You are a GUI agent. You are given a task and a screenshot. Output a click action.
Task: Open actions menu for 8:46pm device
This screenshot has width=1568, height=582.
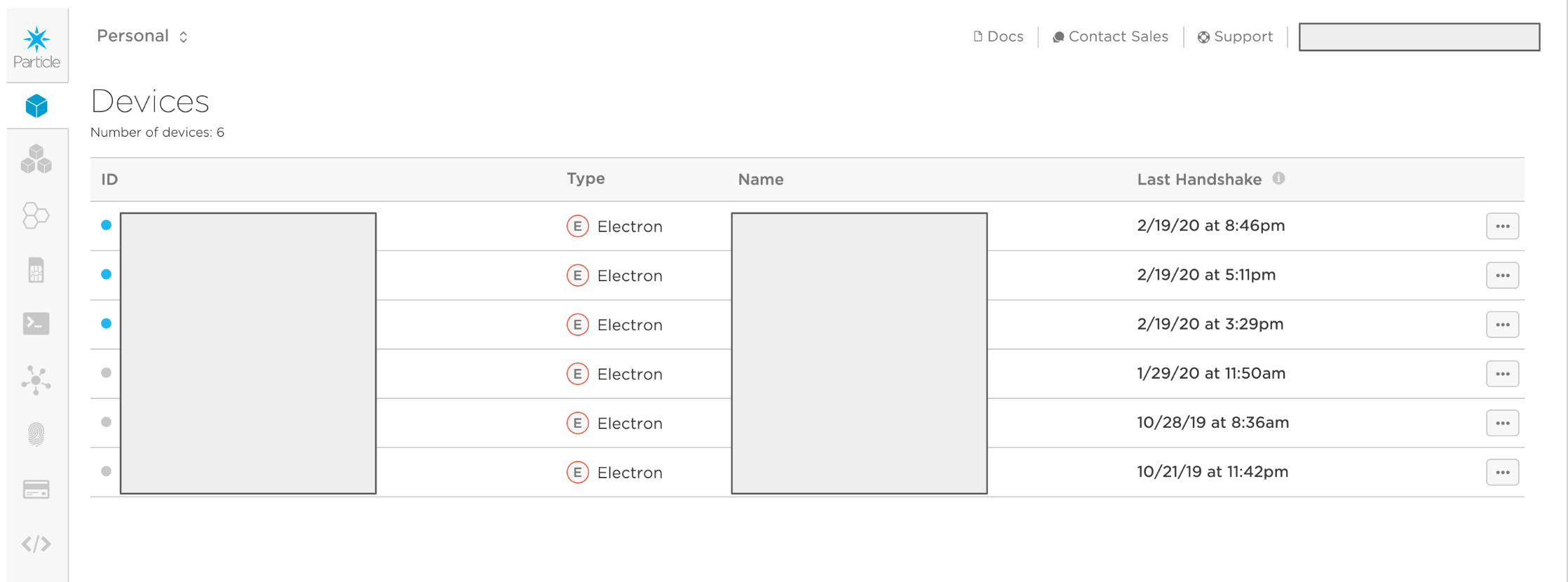[x=1502, y=226]
